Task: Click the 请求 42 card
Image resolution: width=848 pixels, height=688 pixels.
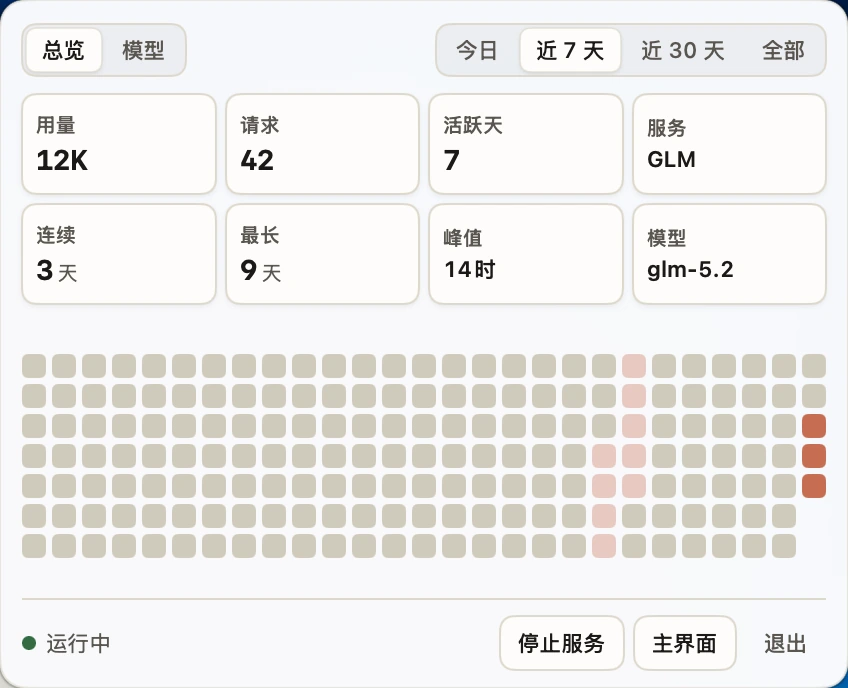Action: click(322, 144)
